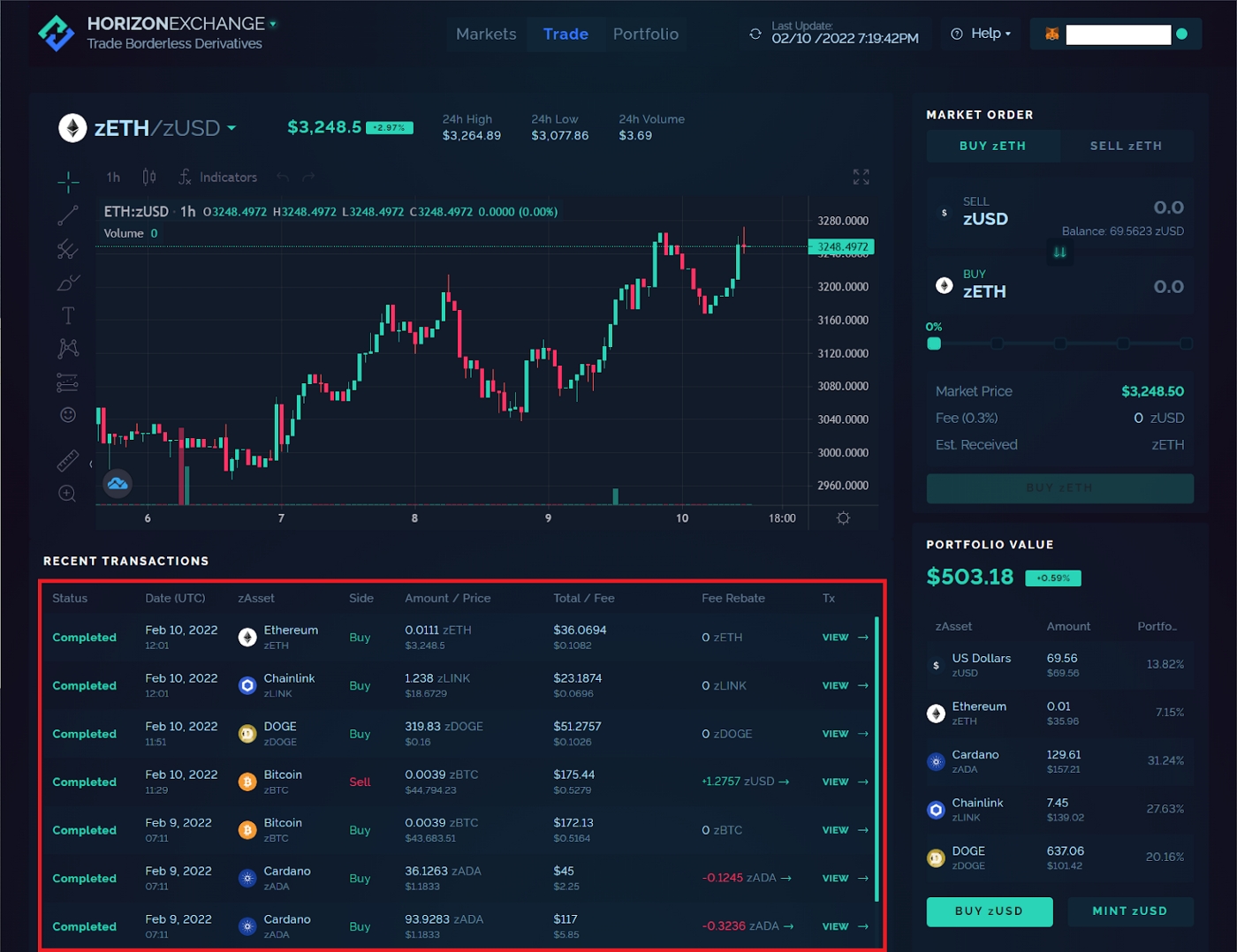
Task: Go to the Markets tab
Action: click(x=486, y=34)
